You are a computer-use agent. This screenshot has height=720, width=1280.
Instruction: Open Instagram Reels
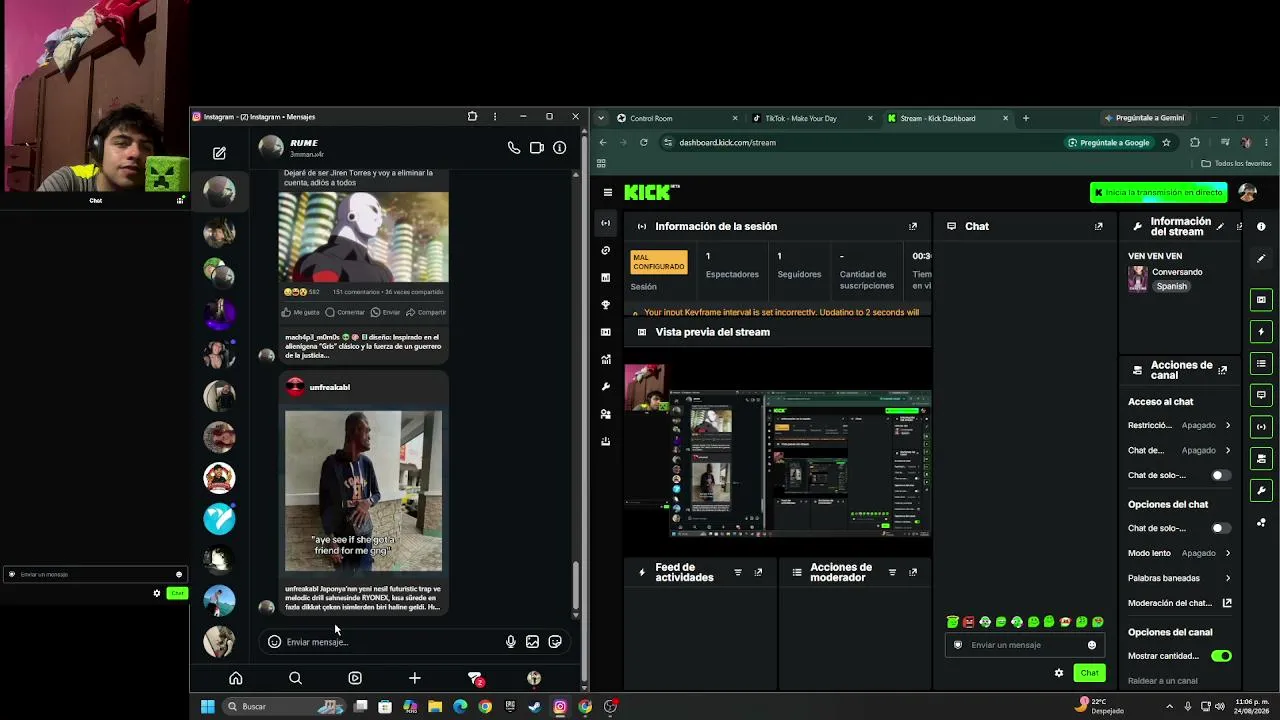(x=355, y=678)
